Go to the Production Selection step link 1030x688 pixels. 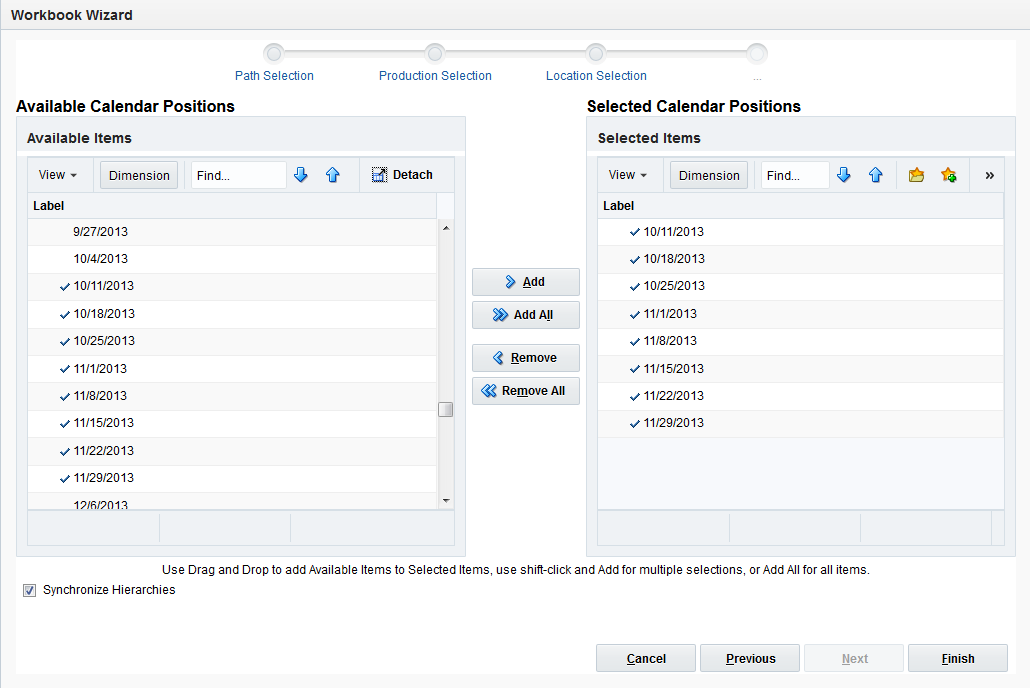coord(435,76)
